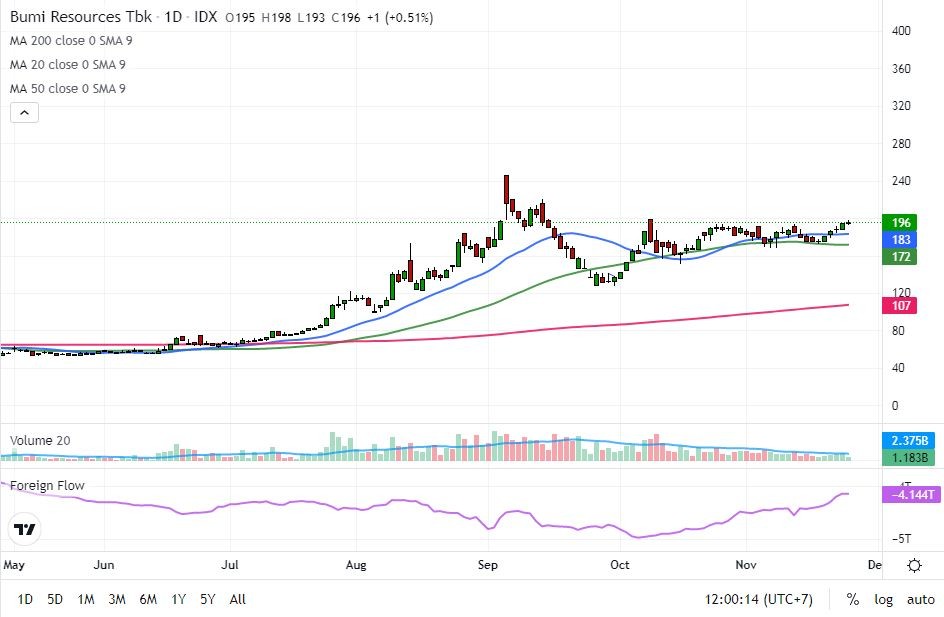944x617 pixels.
Task: Click the blue 183 MA price label
Action: [x=899, y=240]
